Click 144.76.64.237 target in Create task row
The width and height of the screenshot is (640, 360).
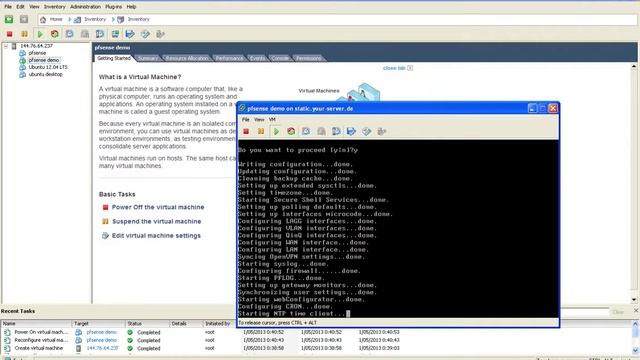[x=102, y=348]
